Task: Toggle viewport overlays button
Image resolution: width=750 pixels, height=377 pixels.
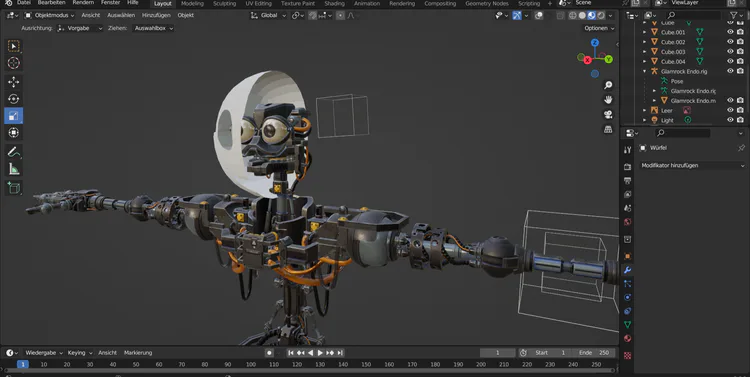Action: [539, 15]
